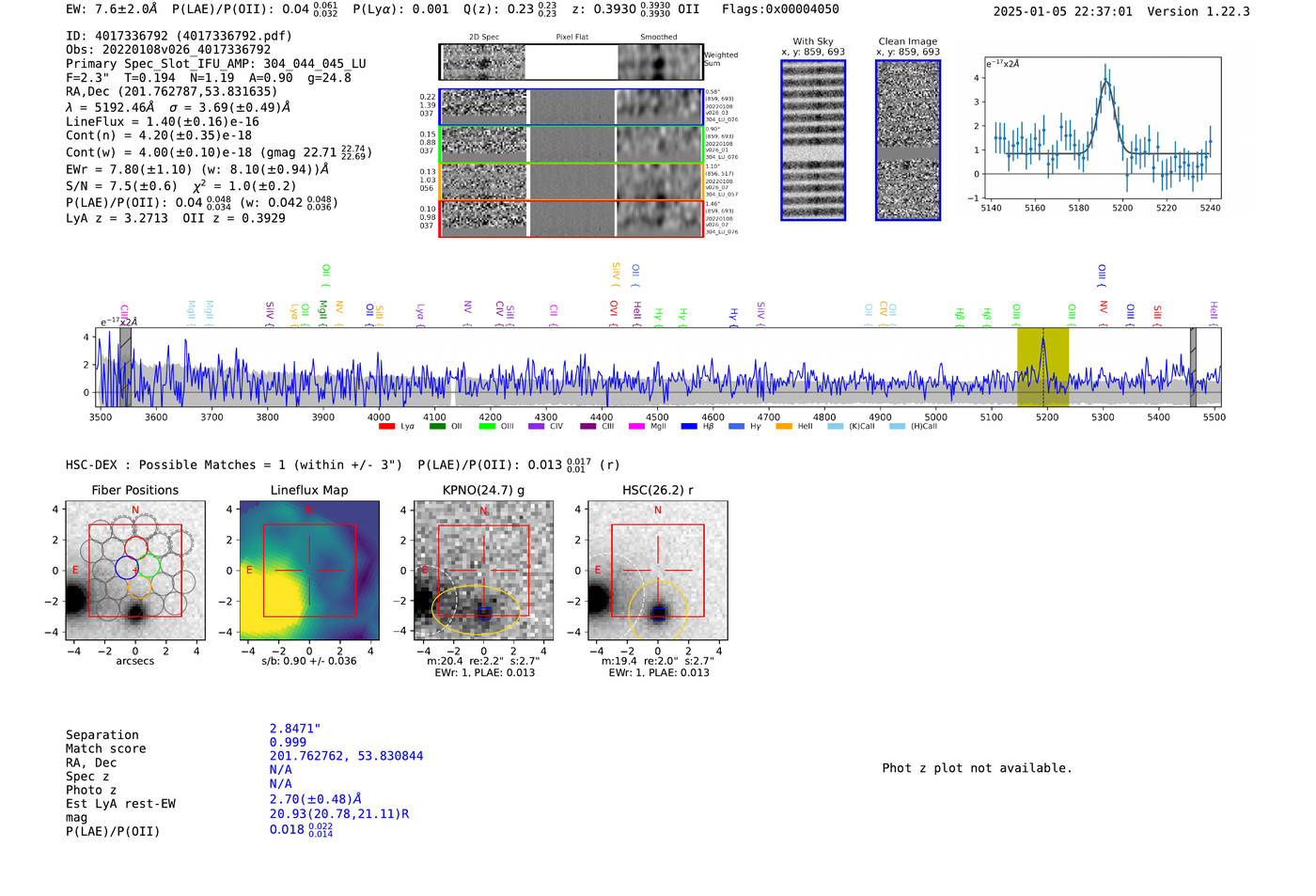Click the s/b: 0.90 +/- 0.036 caption
This screenshot has width=1316, height=896.
pos(309,661)
